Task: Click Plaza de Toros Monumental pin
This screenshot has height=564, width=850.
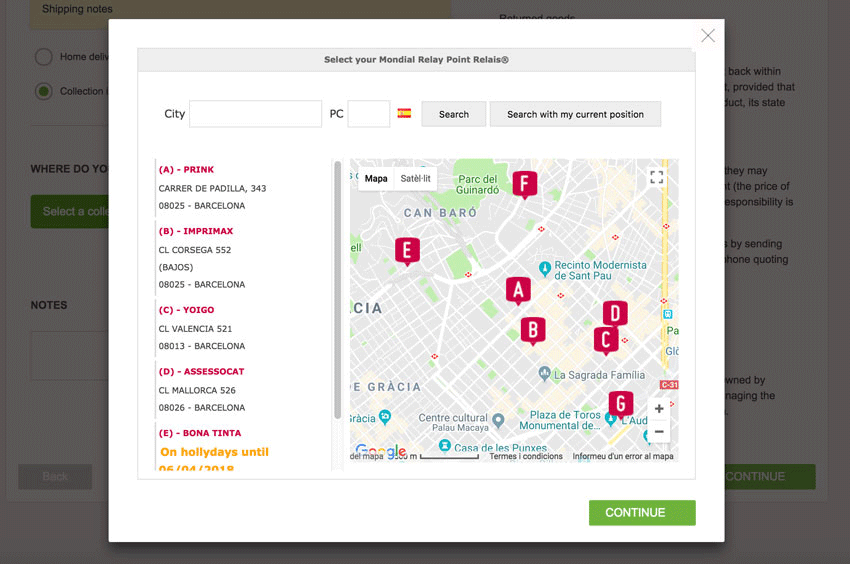Action: 610,420
